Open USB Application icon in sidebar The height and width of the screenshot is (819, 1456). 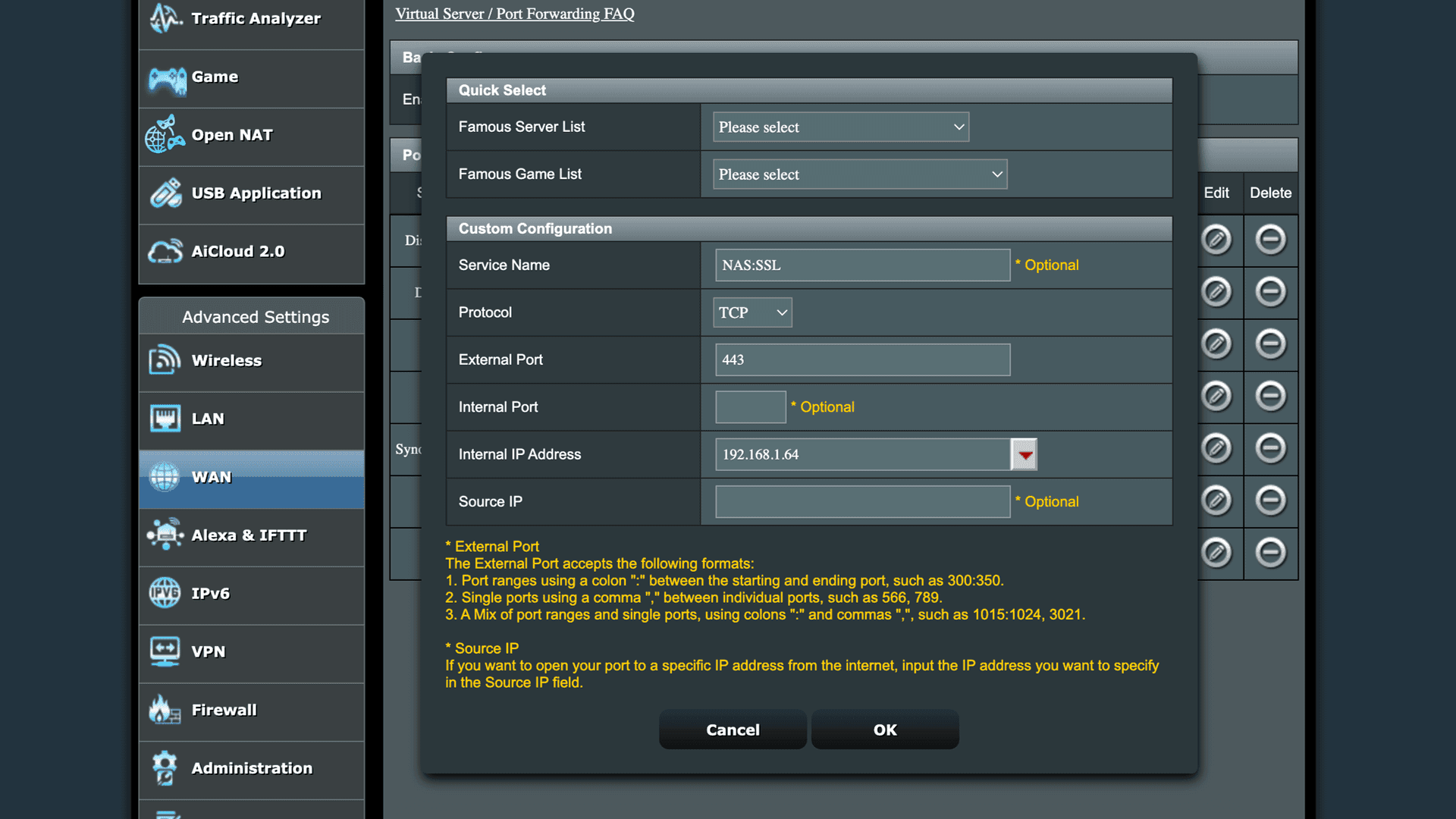[165, 193]
